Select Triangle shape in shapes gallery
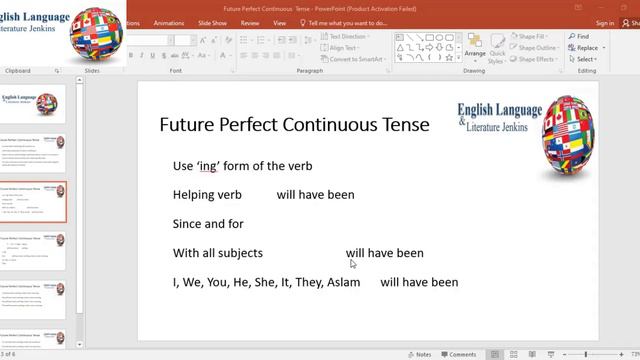640x360 pixels. click(400, 48)
